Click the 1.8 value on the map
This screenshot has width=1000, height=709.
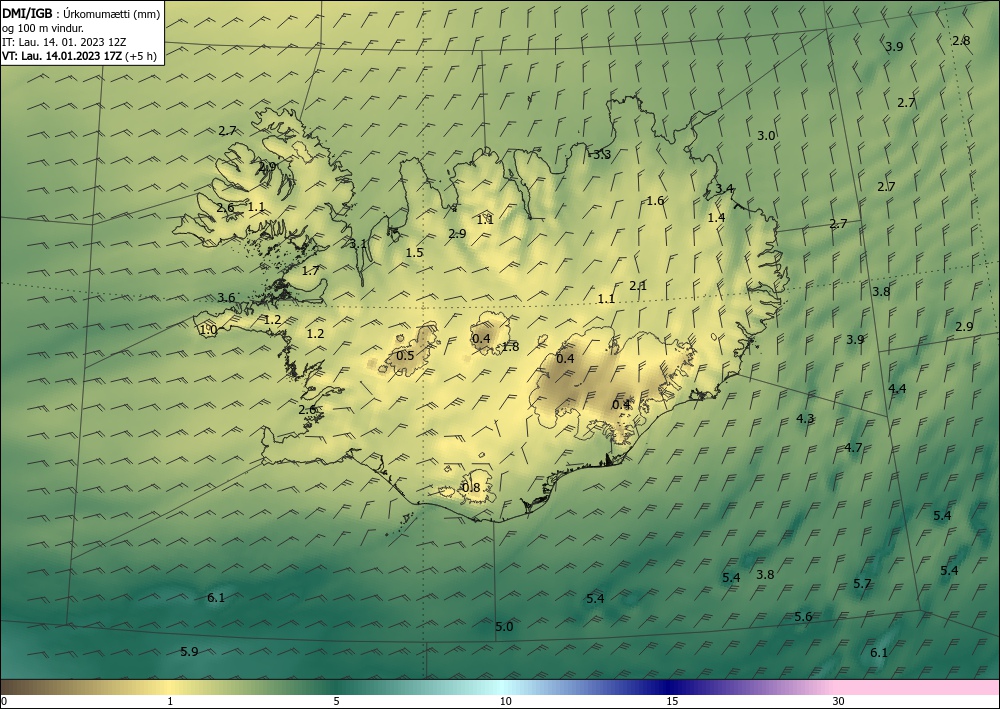pos(510,347)
